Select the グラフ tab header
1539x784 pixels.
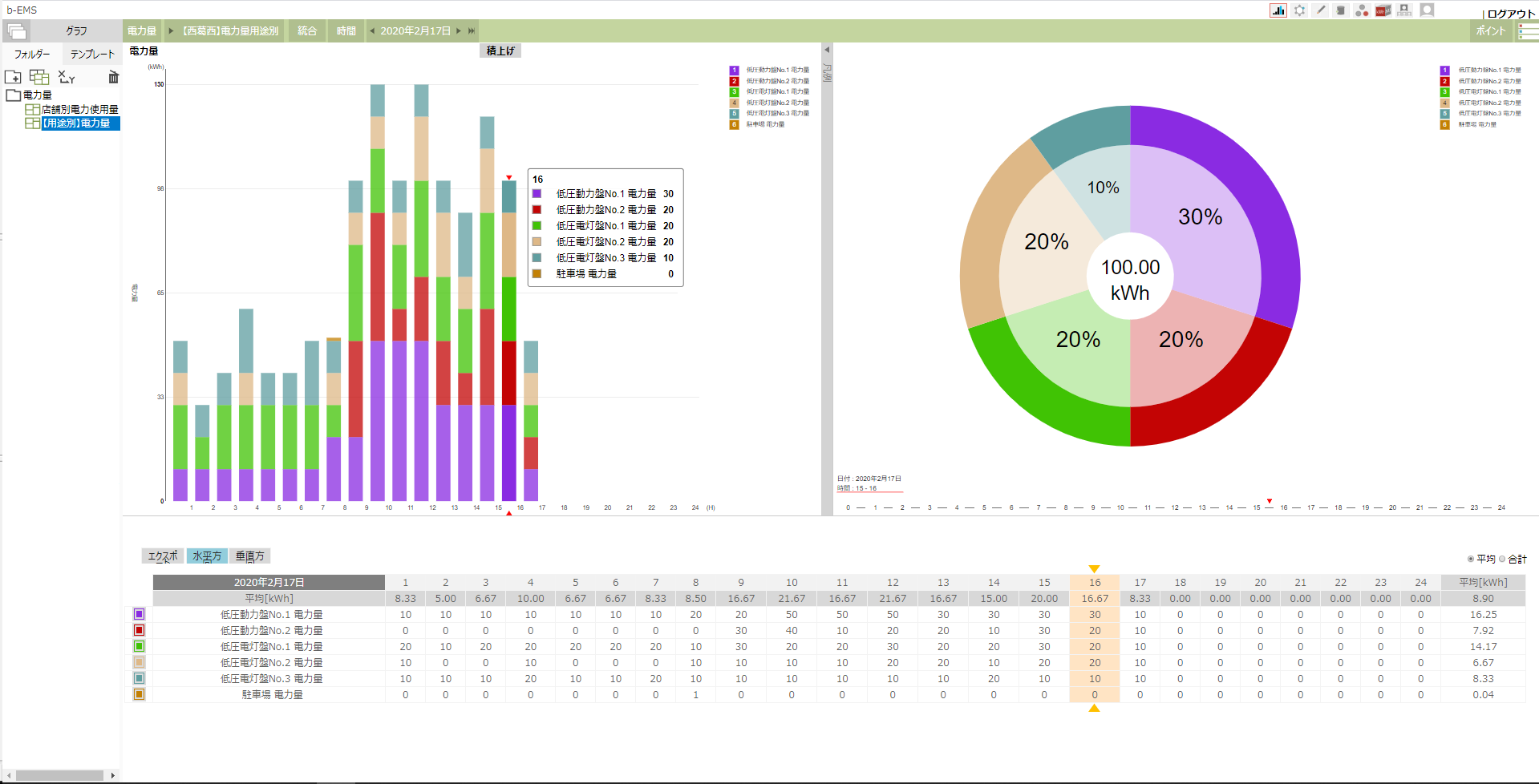click(76, 31)
